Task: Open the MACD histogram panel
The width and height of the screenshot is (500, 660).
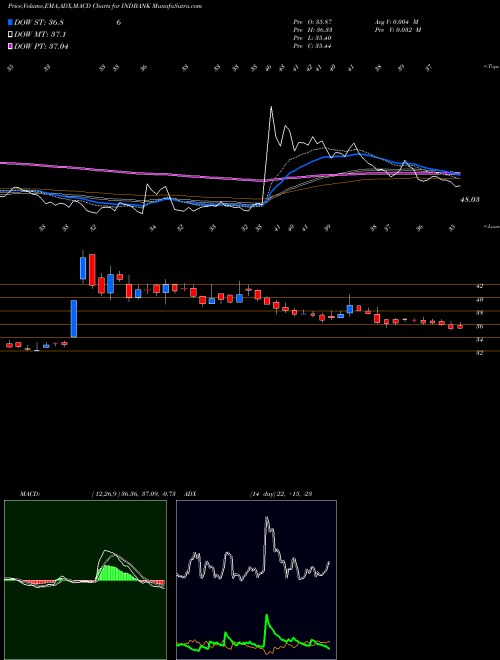Action: pyautogui.click(x=85, y=580)
